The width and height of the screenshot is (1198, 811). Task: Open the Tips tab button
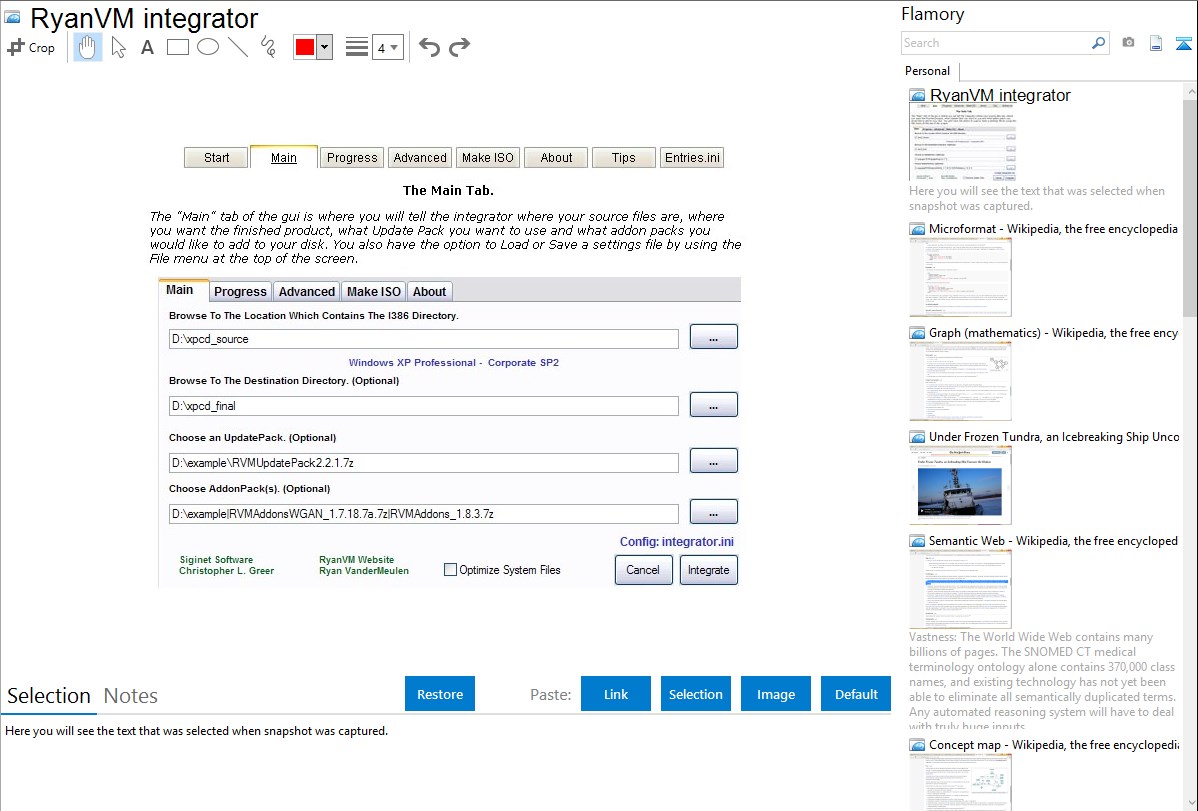(x=623, y=157)
